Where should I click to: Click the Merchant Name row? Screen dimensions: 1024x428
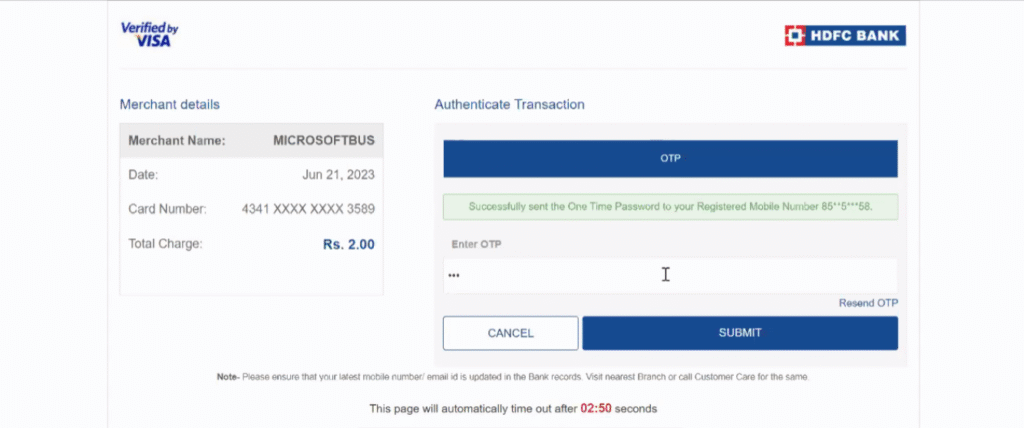251,140
